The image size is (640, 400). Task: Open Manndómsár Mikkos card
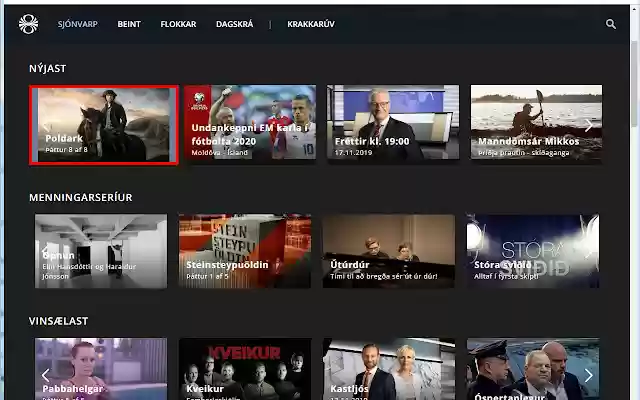coord(536,122)
